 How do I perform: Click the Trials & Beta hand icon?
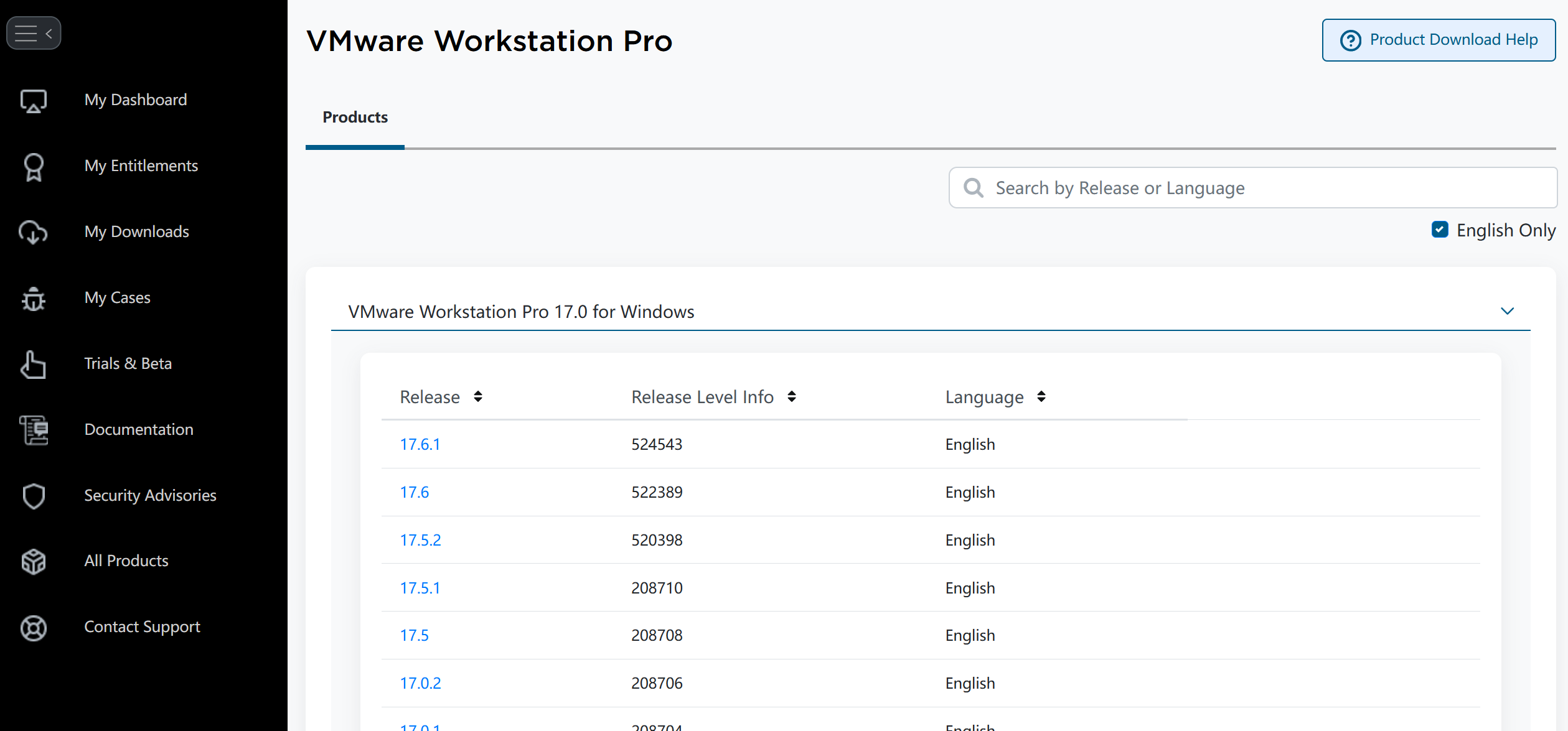34,365
